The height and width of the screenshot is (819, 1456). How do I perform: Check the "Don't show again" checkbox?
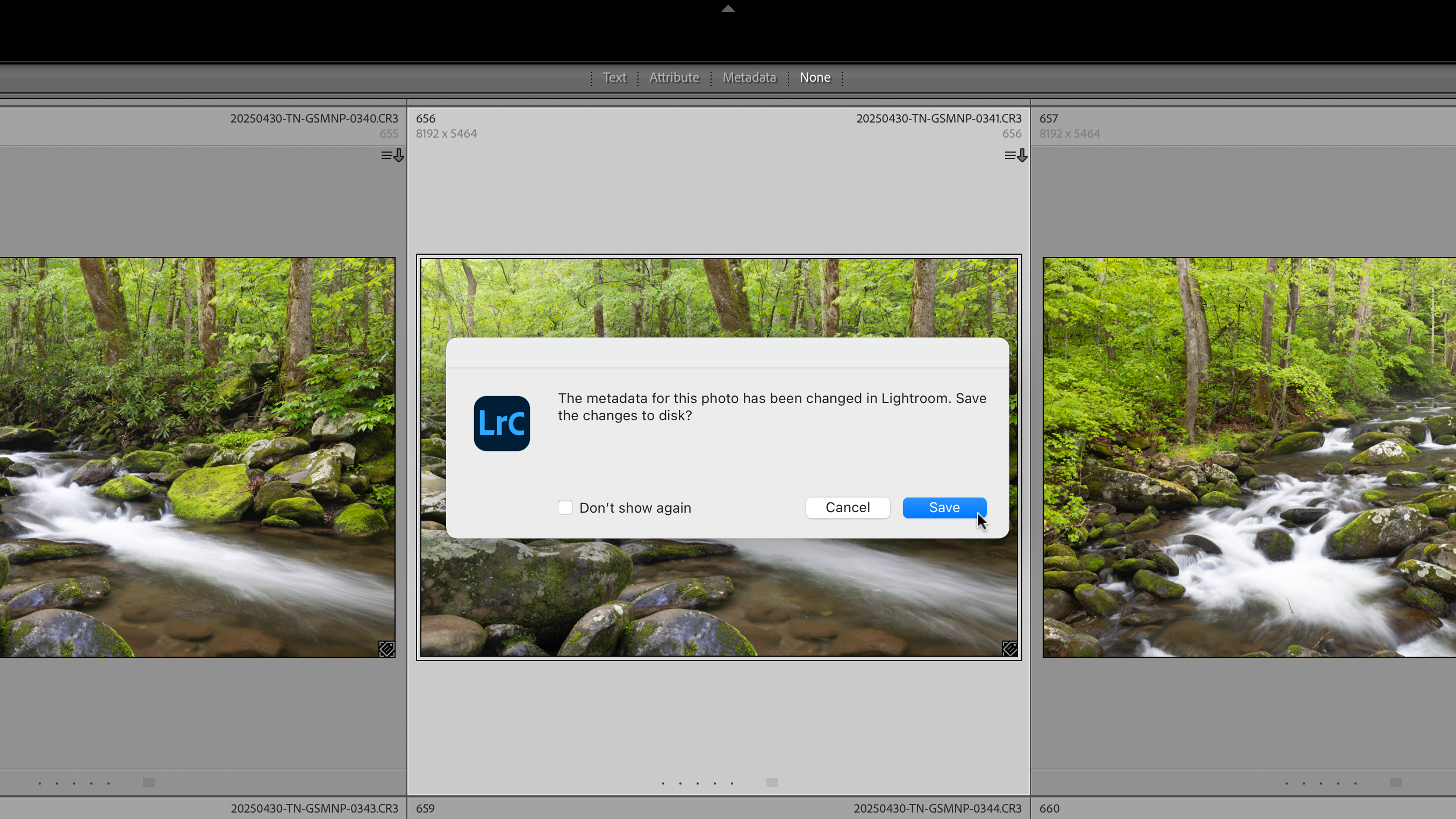pos(565,507)
